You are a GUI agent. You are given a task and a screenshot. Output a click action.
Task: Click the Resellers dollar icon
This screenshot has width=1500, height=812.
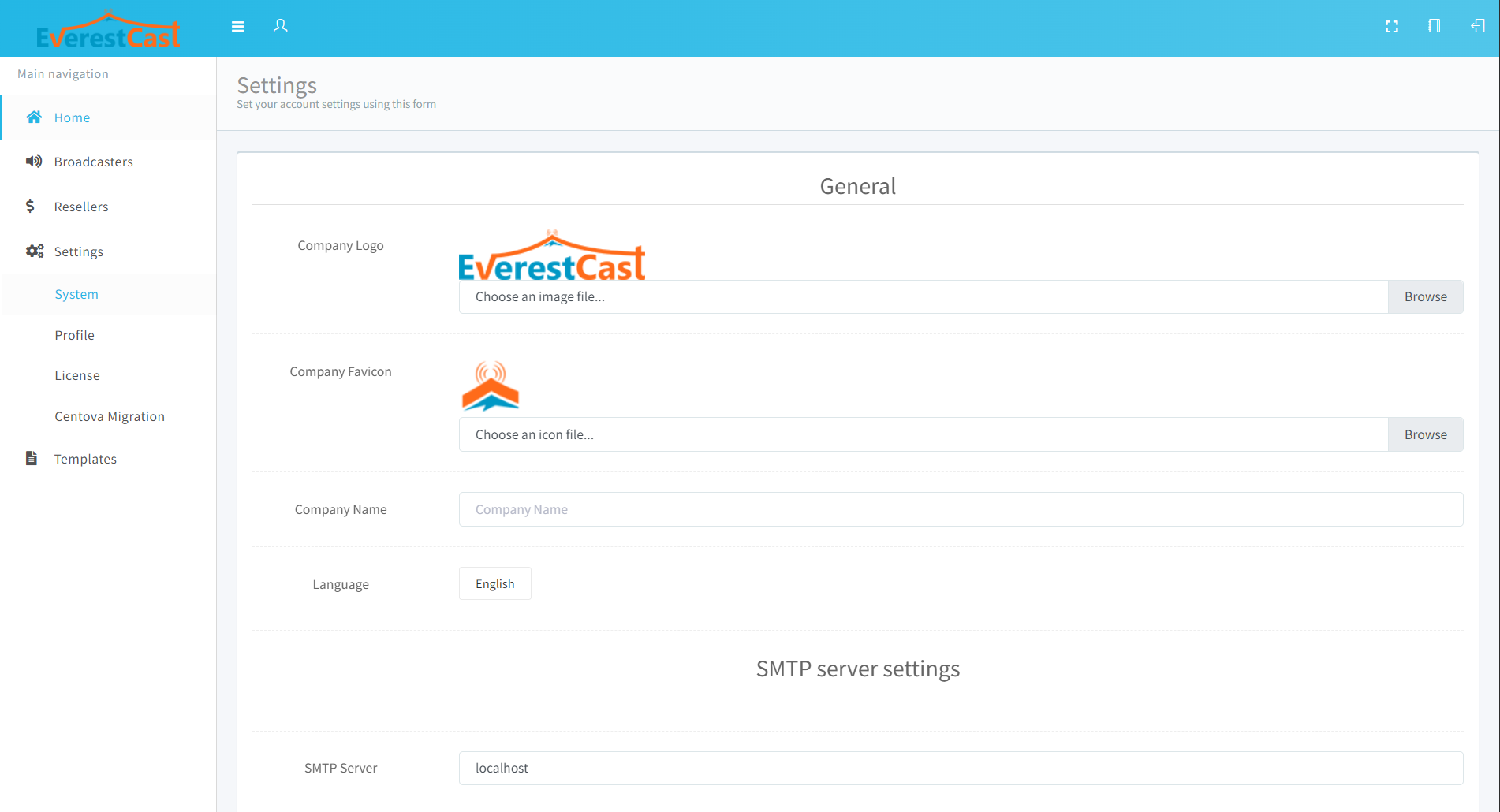[x=30, y=206]
